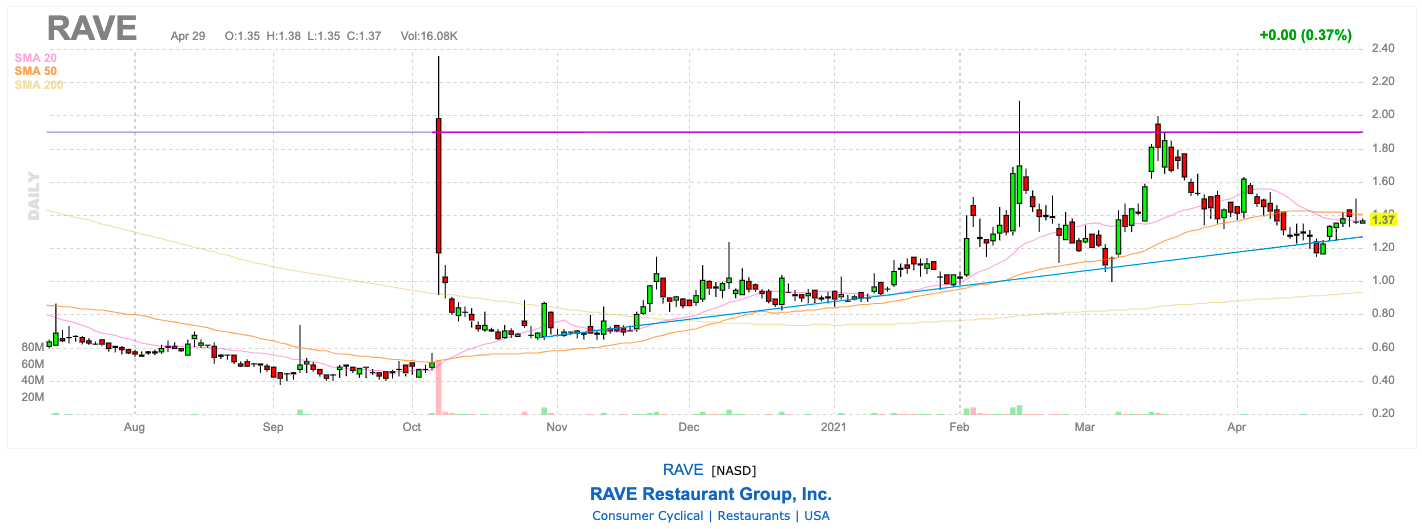Click the H:1.38 high price value
Viewport: 1422px width, 529px height.
pos(284,36)
